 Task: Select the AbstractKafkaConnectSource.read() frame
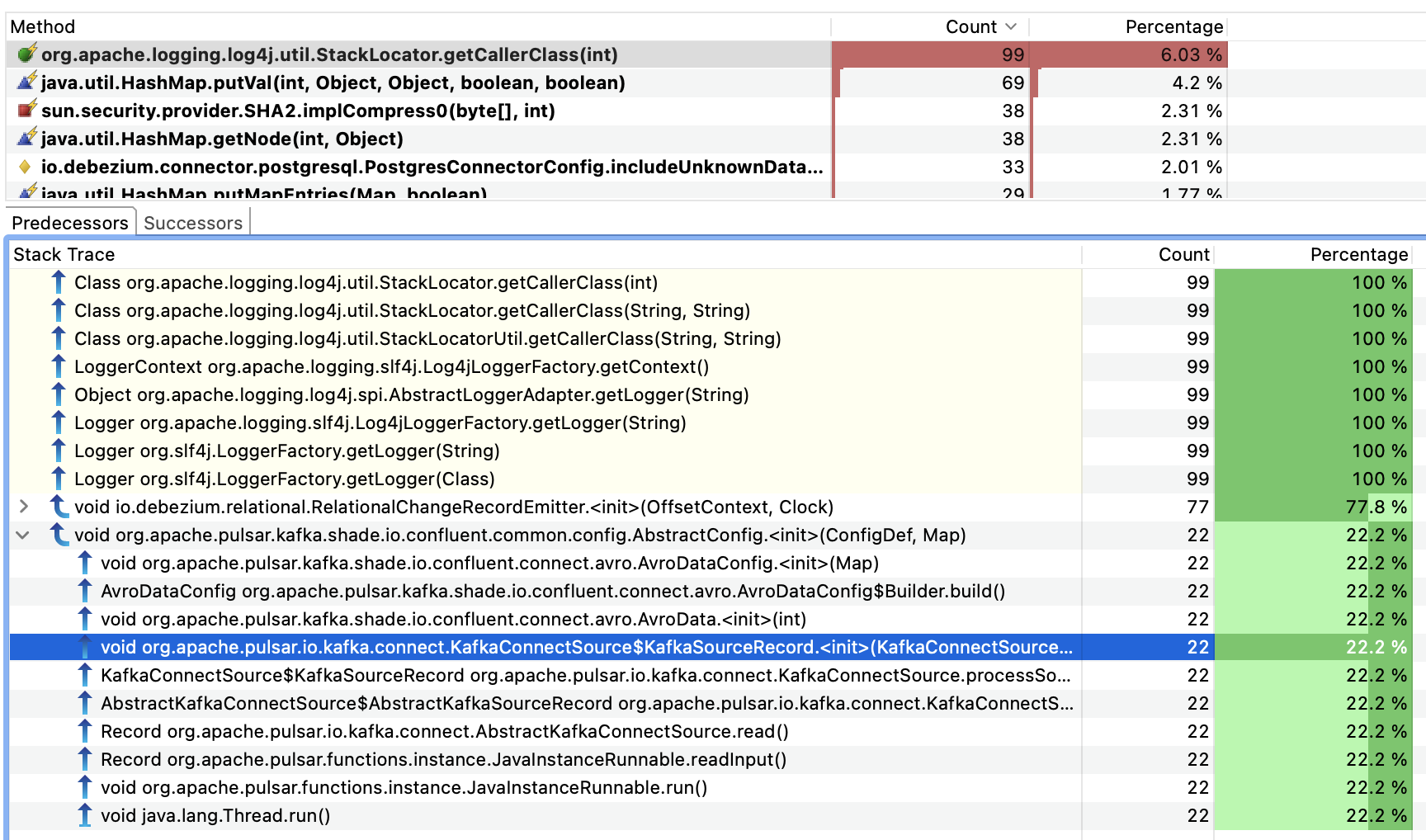coord(711,731)
